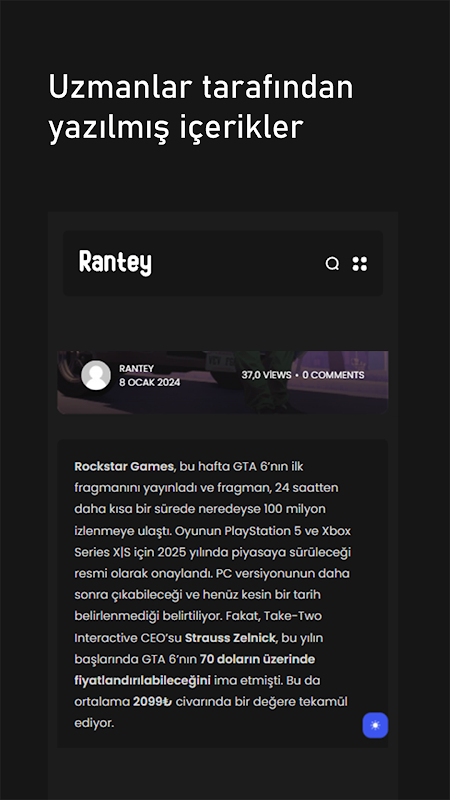This screenshot has width=450, height=800.
Task: Open the 0 COMMENTS link
Action: 333,375
